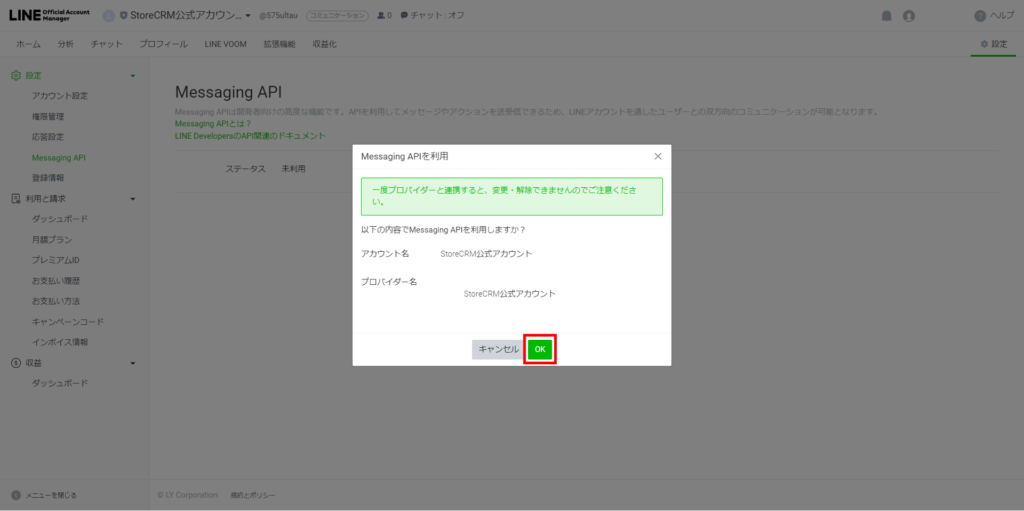Go to the 分析 tab
This screenshot has height=511, width=1024.
65,44
